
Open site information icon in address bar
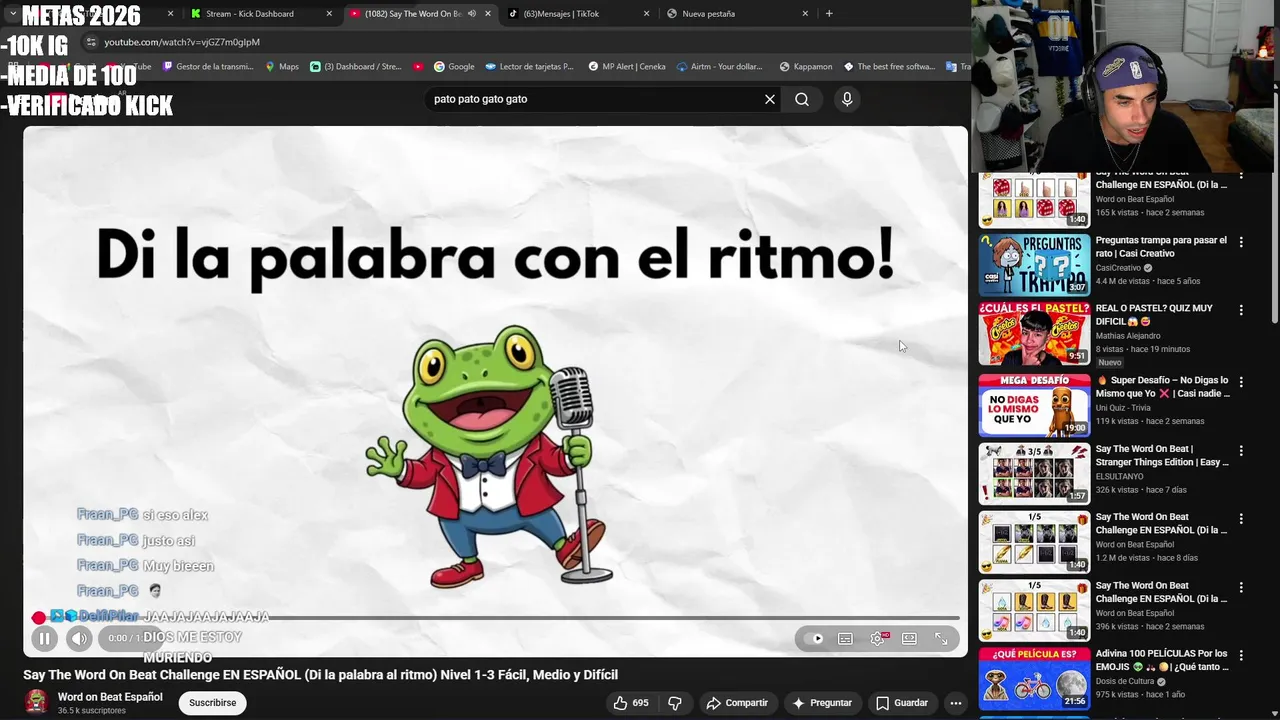click(x=91, y=42)
